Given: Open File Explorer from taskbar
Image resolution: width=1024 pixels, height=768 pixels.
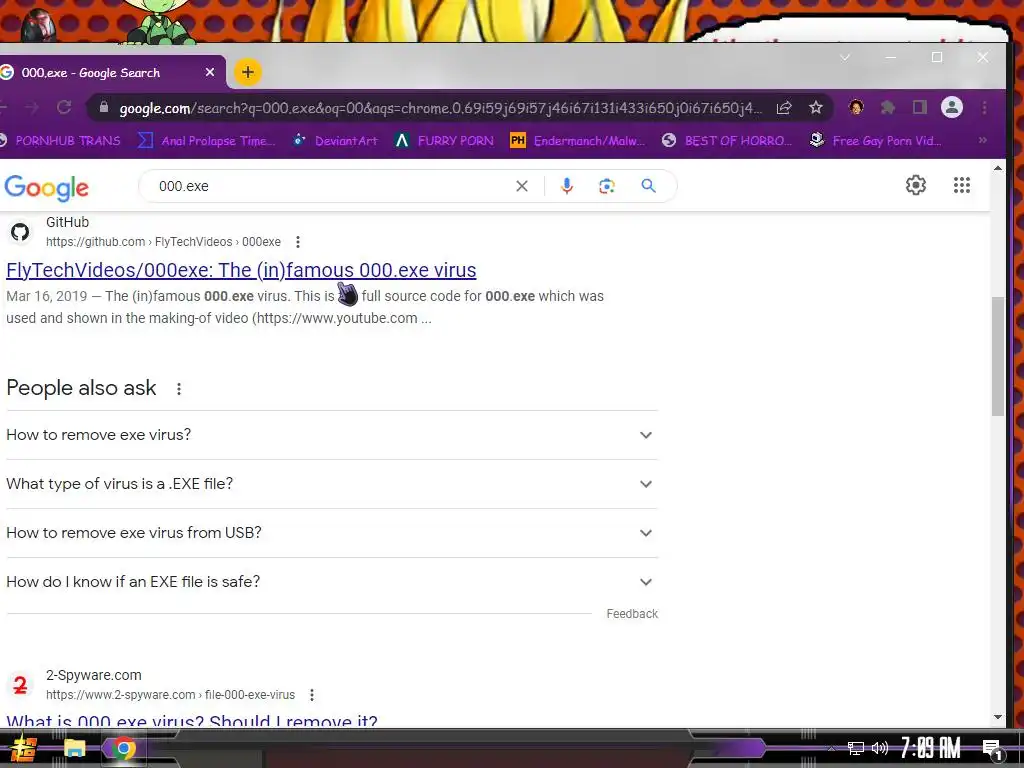Looking at the screenshot, I should [74, 748].
